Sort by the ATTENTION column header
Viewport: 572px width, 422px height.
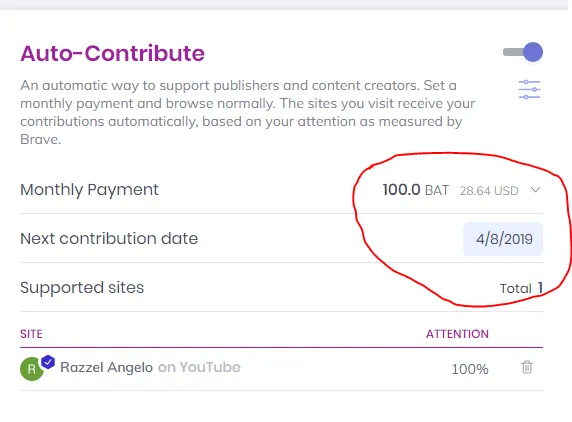tap(457, 334)
